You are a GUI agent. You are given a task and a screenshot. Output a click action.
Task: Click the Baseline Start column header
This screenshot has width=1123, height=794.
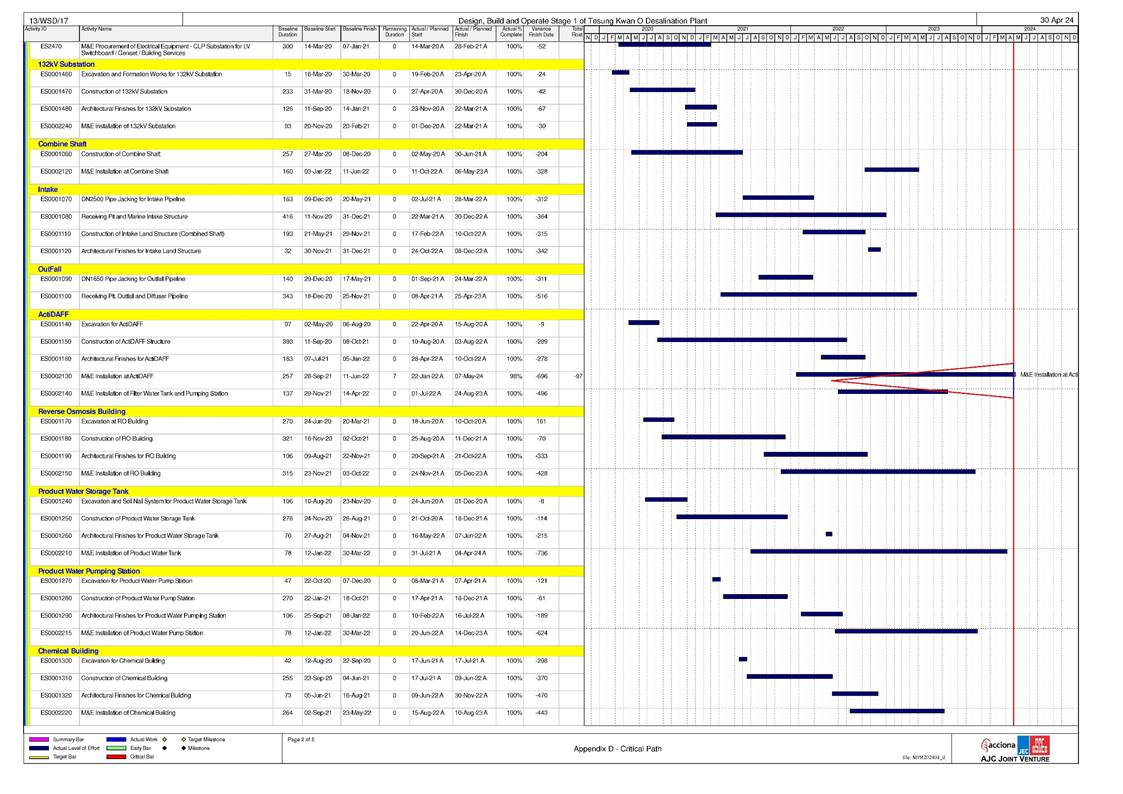(320, 30)
